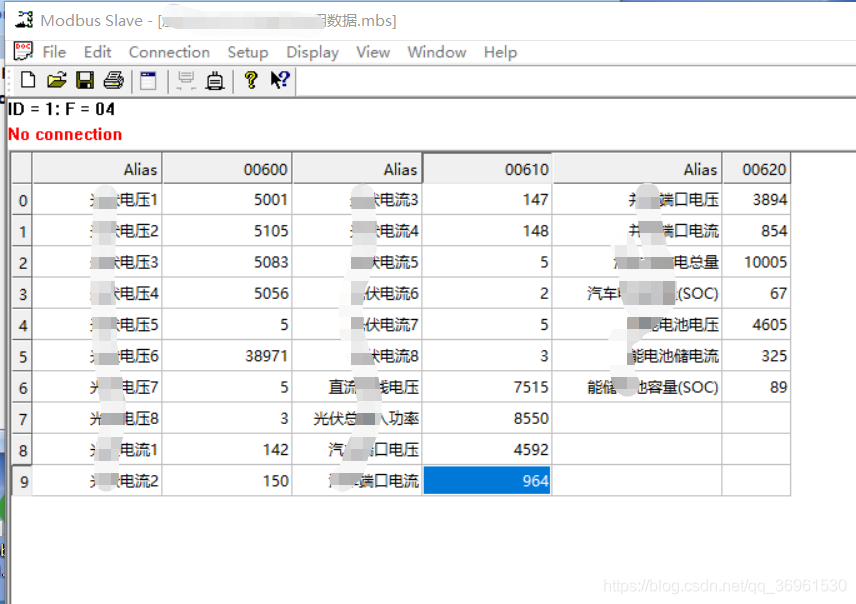Click the About help question mark icon
Screen dimensions: 856x604
(x=251, y=81)
